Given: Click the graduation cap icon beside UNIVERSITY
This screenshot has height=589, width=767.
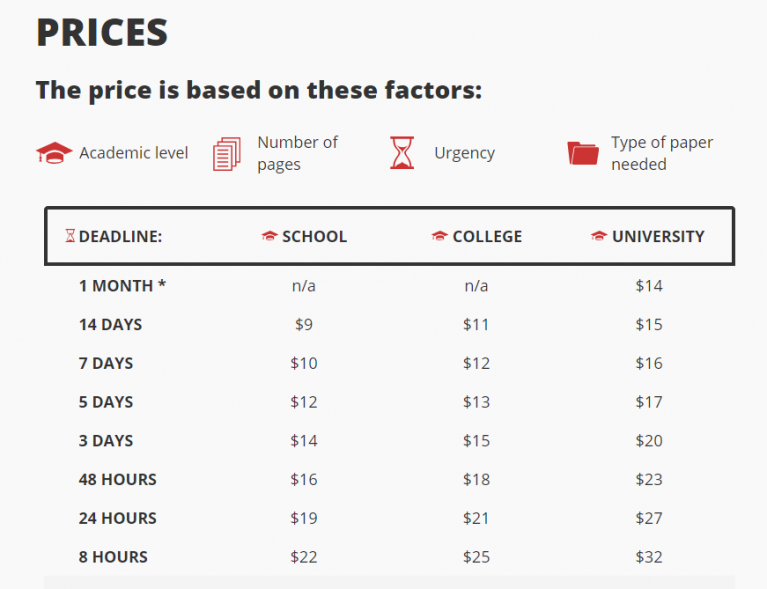Looking at the screenshot, I should pyautogui.click(x=599, y=237).
